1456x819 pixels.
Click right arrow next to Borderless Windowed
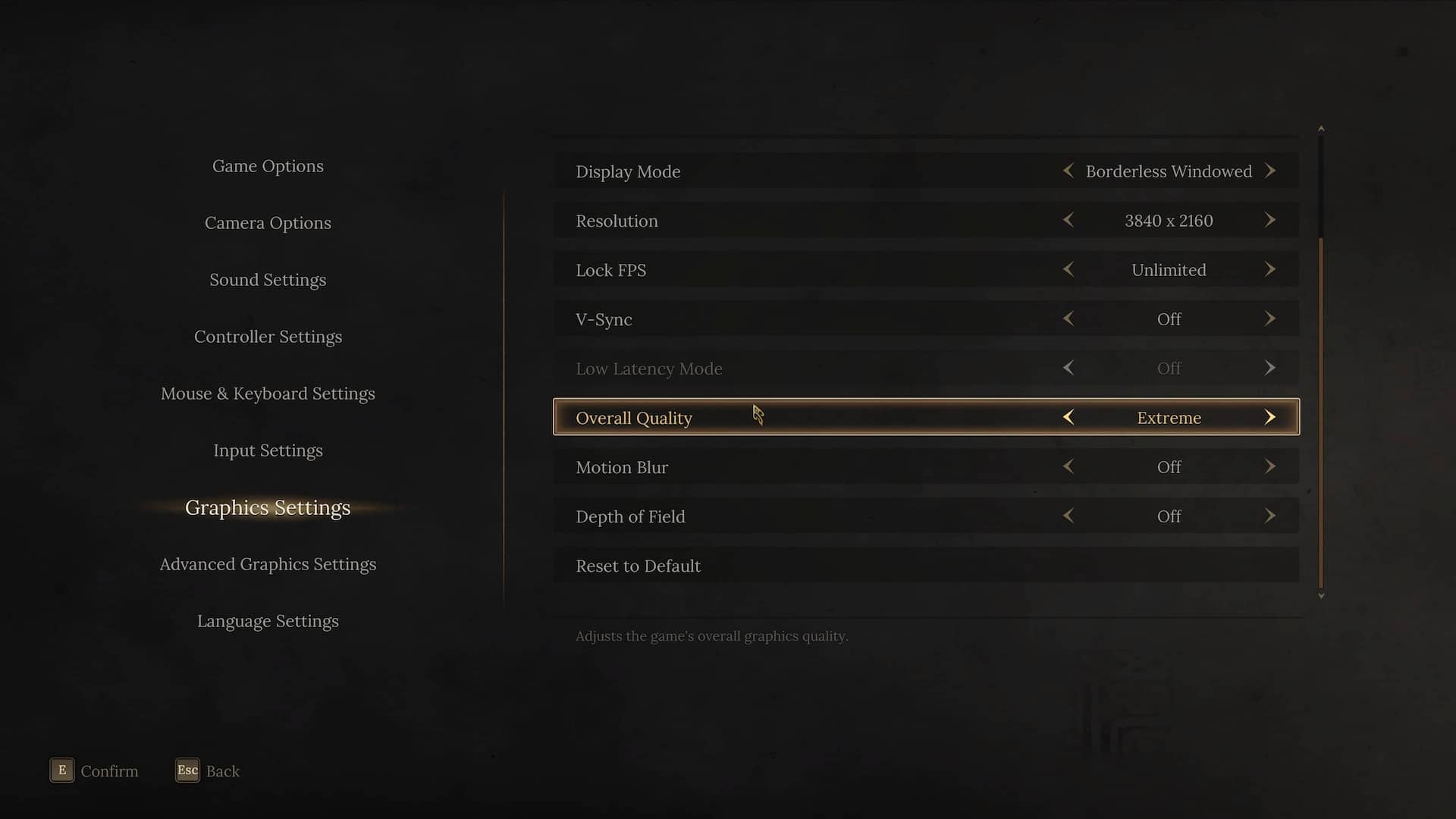pos(1270,171)
